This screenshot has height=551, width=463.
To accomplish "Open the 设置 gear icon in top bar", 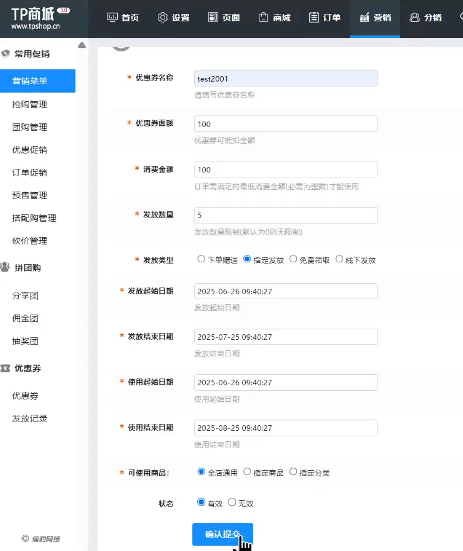I will coord(173,17).
